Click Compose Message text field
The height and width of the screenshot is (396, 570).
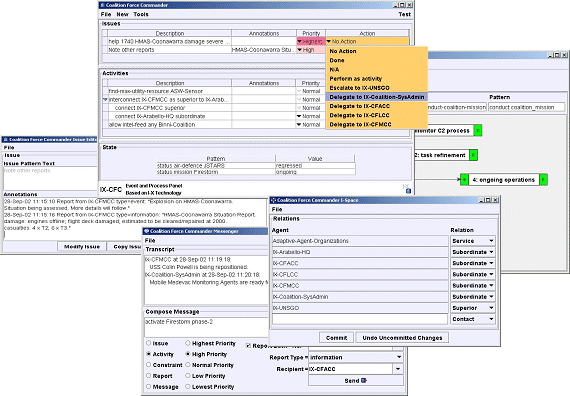pos(206,327)
